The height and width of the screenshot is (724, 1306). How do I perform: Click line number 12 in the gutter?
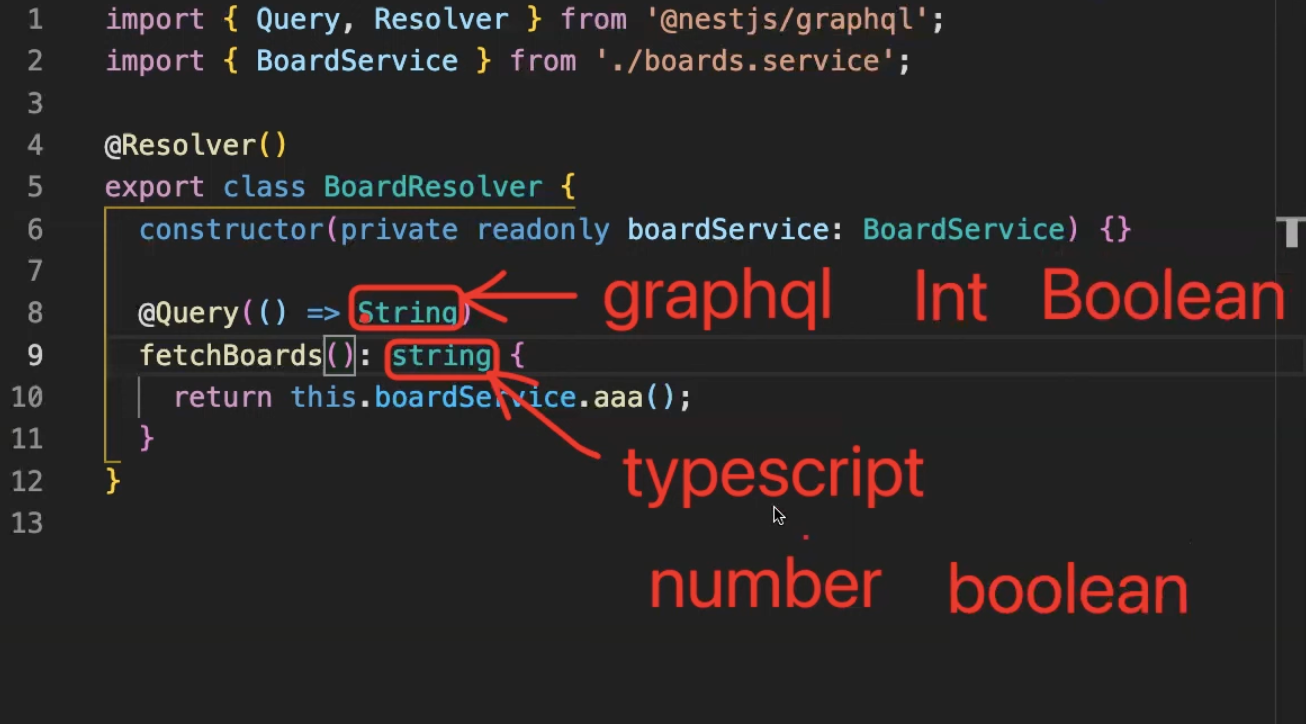[x=27, y=481]
